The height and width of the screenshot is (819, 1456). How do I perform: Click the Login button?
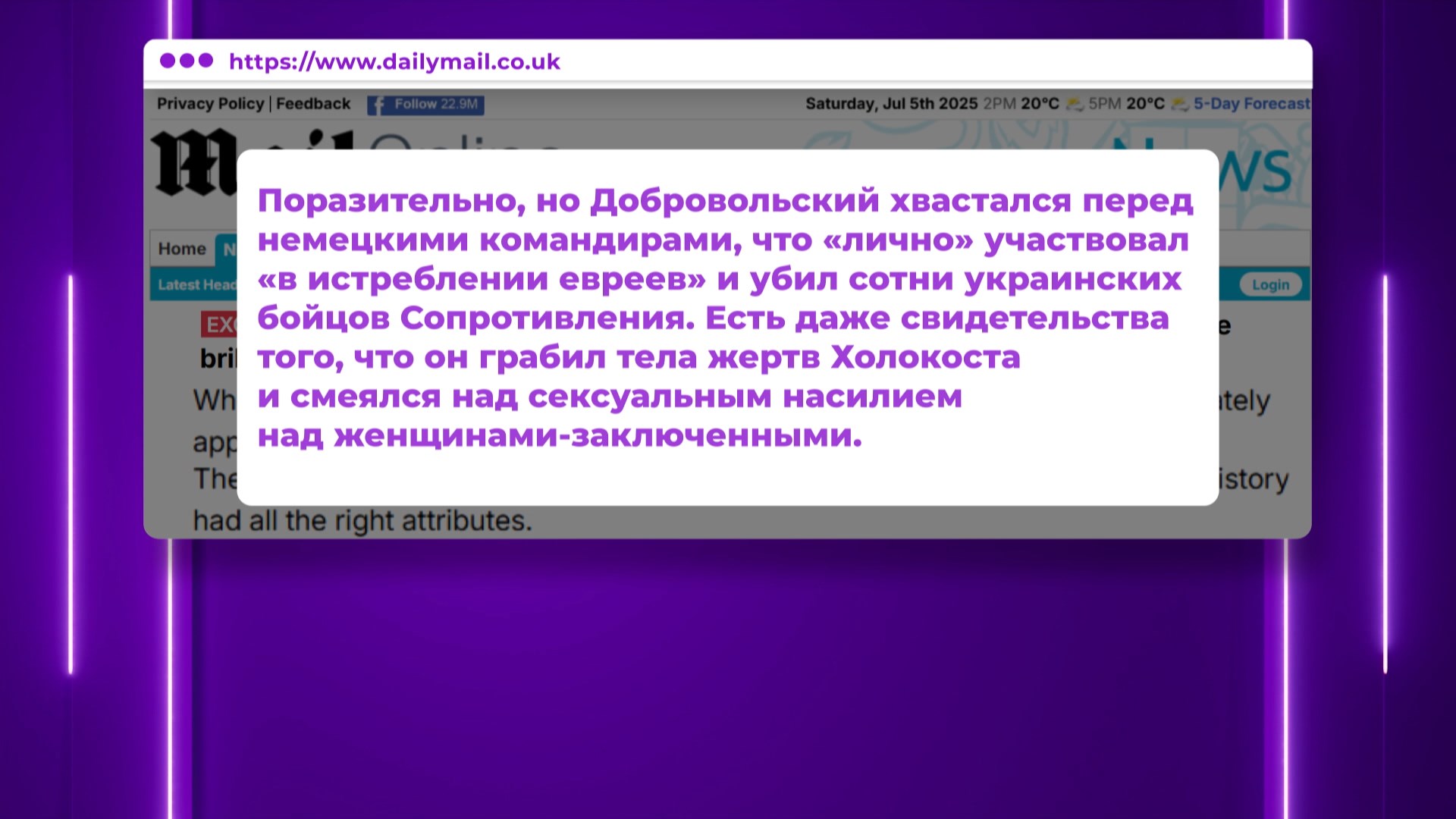pos(1270,284)
